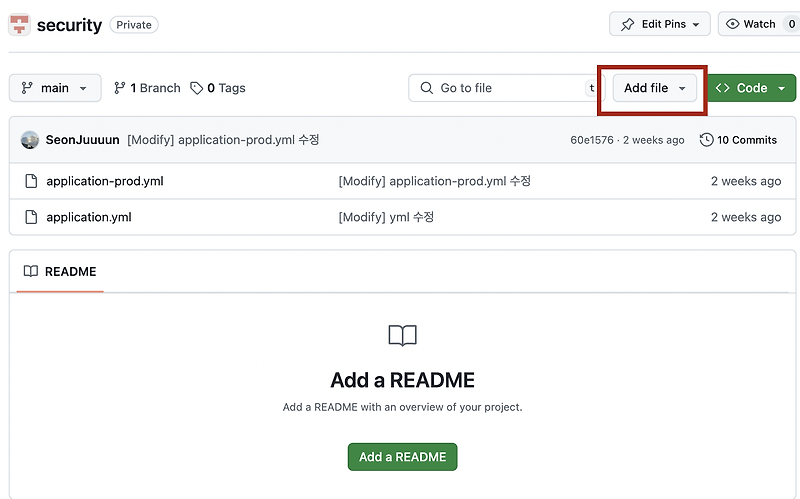Open the 1 Branch link
Image resolution: width=800 pixels, height=499 pixels.
pos(147,88)
